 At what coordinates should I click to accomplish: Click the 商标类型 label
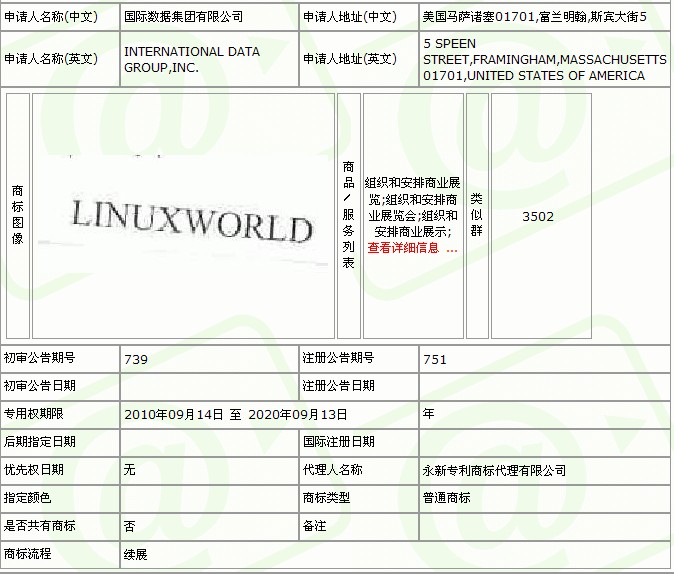click(x=326, y=498)
